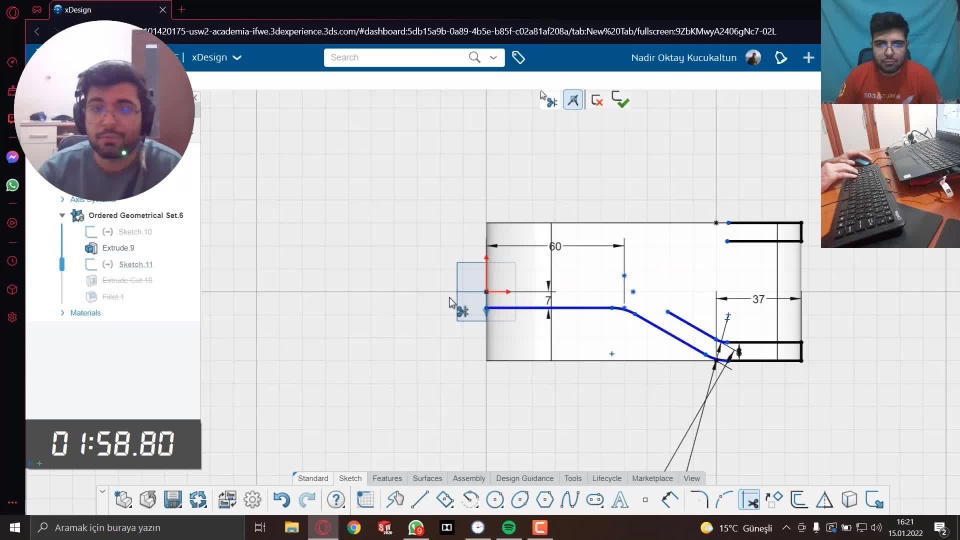The height and width of the screenshot is (540, 960).
Task: Select the offset entities tool
Action: pos(799,500)
